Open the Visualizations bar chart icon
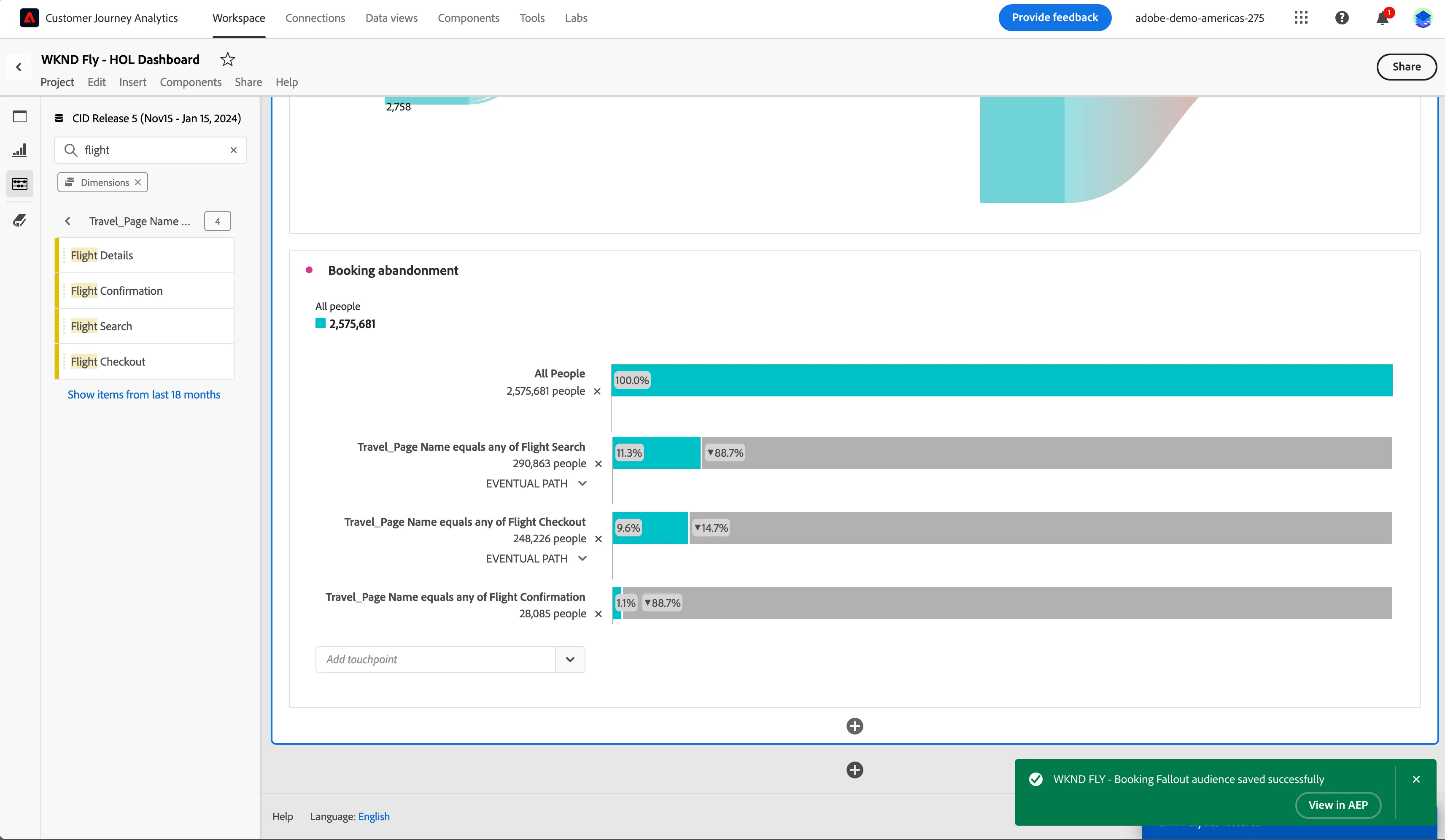 tap(19, 150)
